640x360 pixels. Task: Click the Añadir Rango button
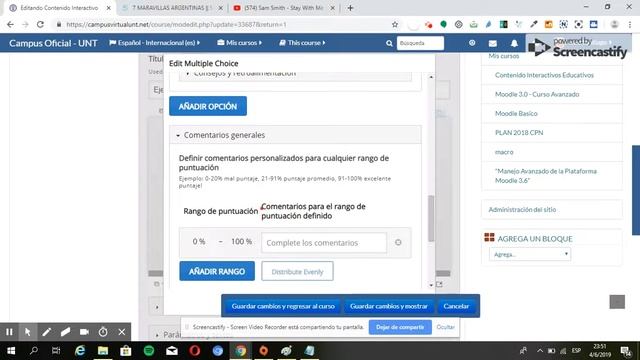tap(217, 271)
